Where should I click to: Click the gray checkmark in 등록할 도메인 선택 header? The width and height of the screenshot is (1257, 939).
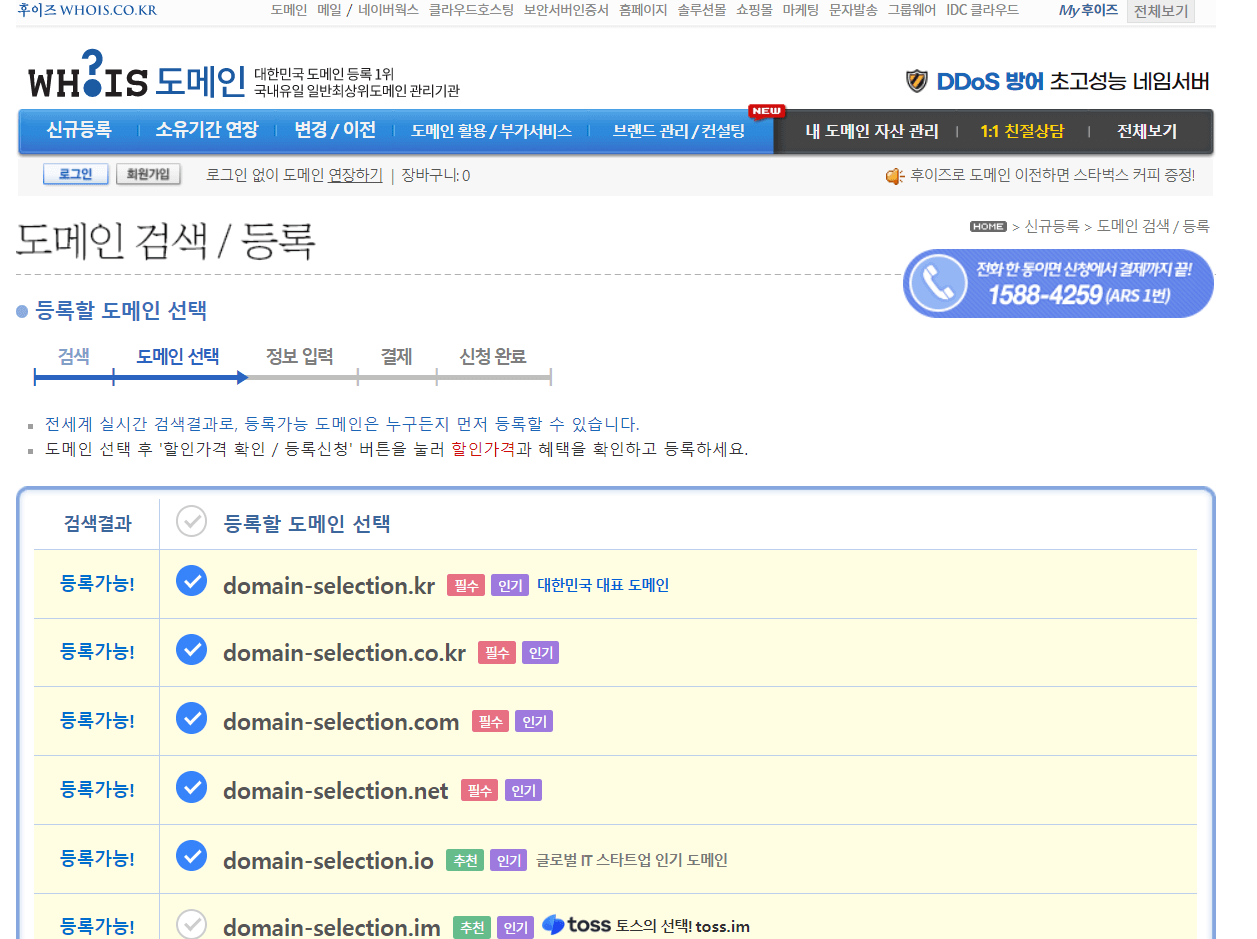coord(191,521)
